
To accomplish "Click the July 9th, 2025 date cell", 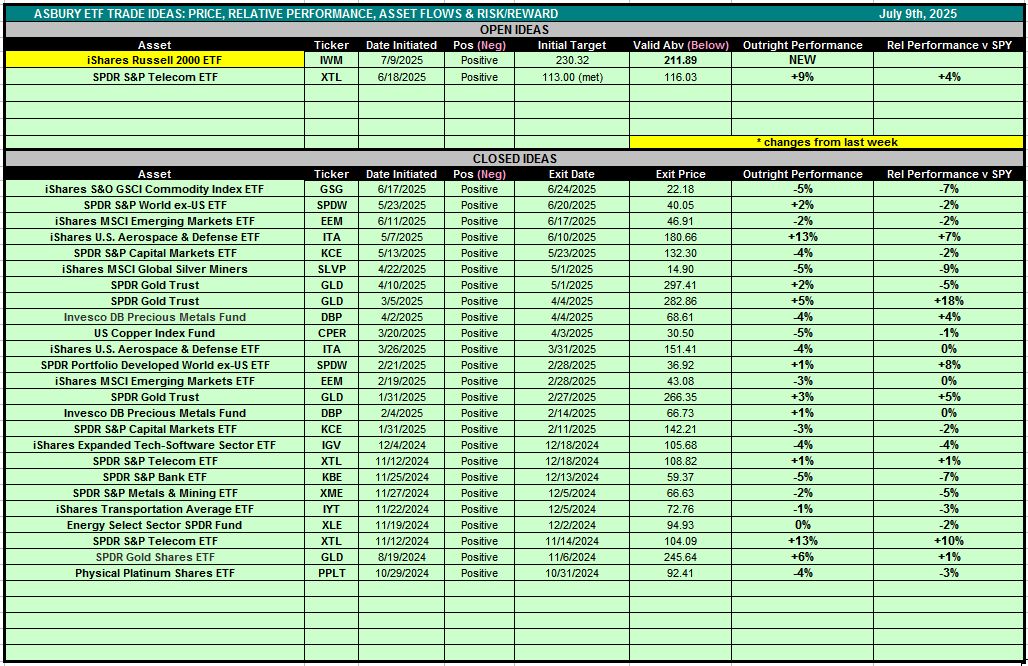I will tap(917, 14).
